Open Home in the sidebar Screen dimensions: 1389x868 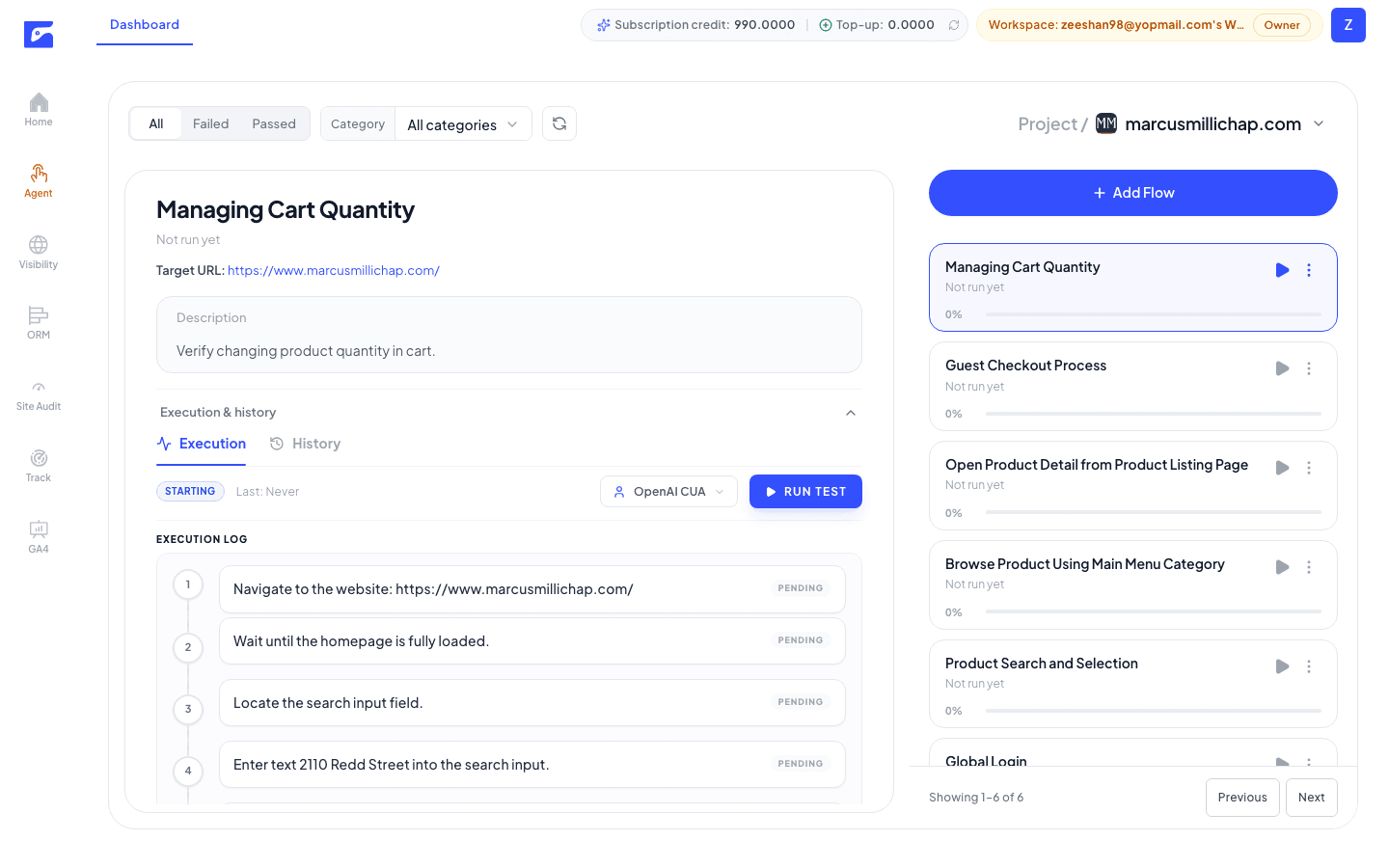(x=39, y=109)
